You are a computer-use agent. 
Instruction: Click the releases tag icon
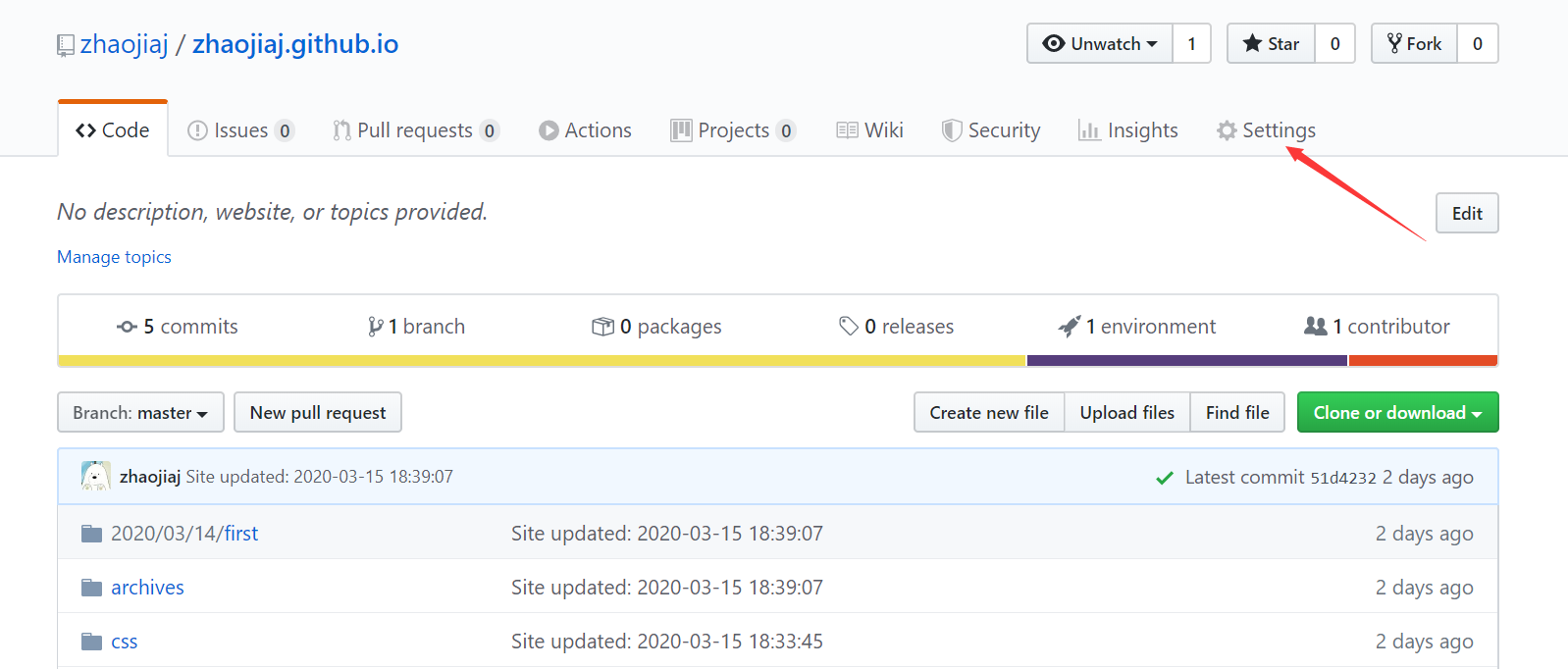click(x=849, y=326)
